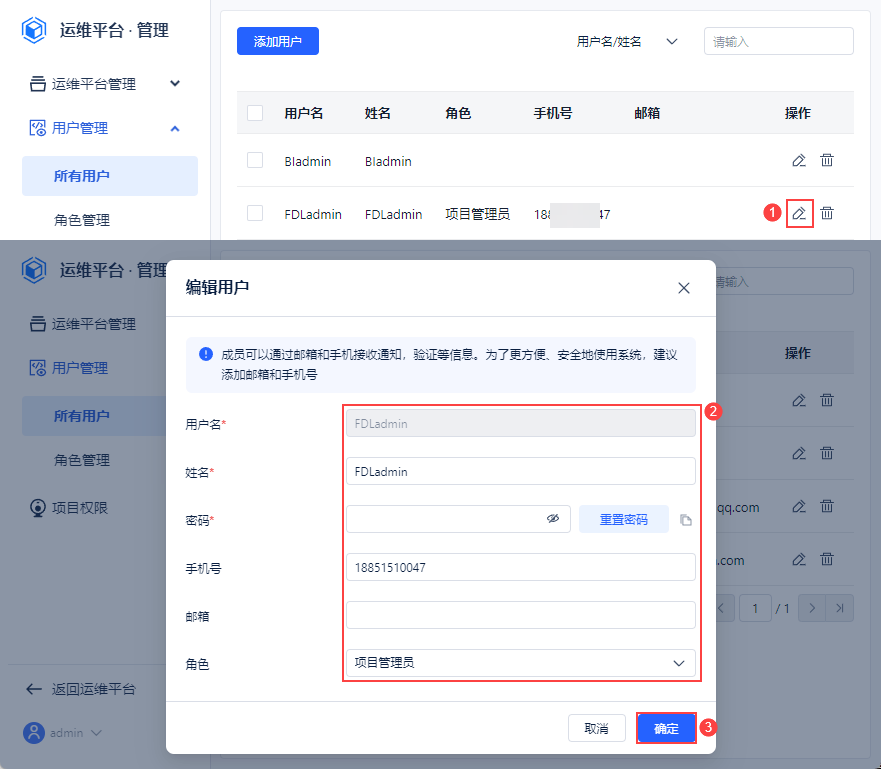
Task: Click the trash delete icon in the BIadmin row
Action: 827,160
